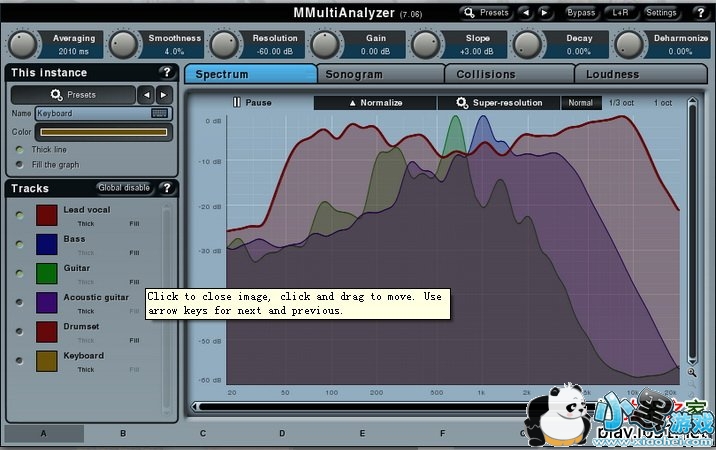
Task: Open the This instance Presets list
Action: pyautogui.click(x=73, y=95)
